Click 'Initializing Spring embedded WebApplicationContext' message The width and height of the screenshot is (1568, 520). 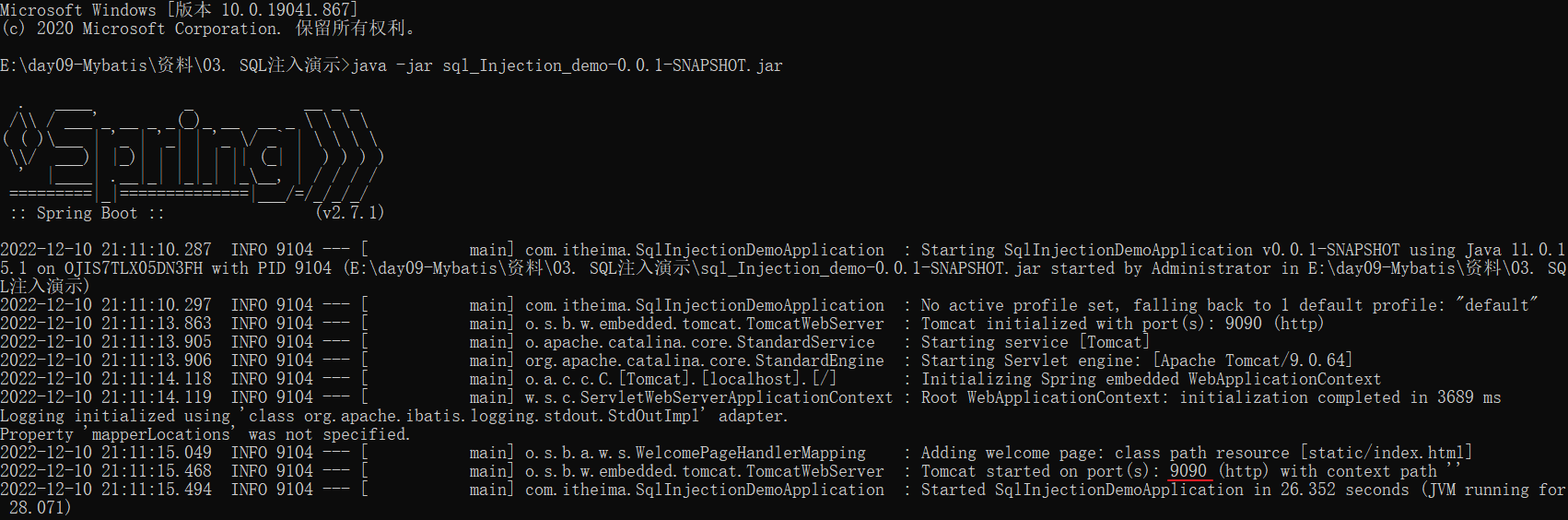pos(1151,379)
